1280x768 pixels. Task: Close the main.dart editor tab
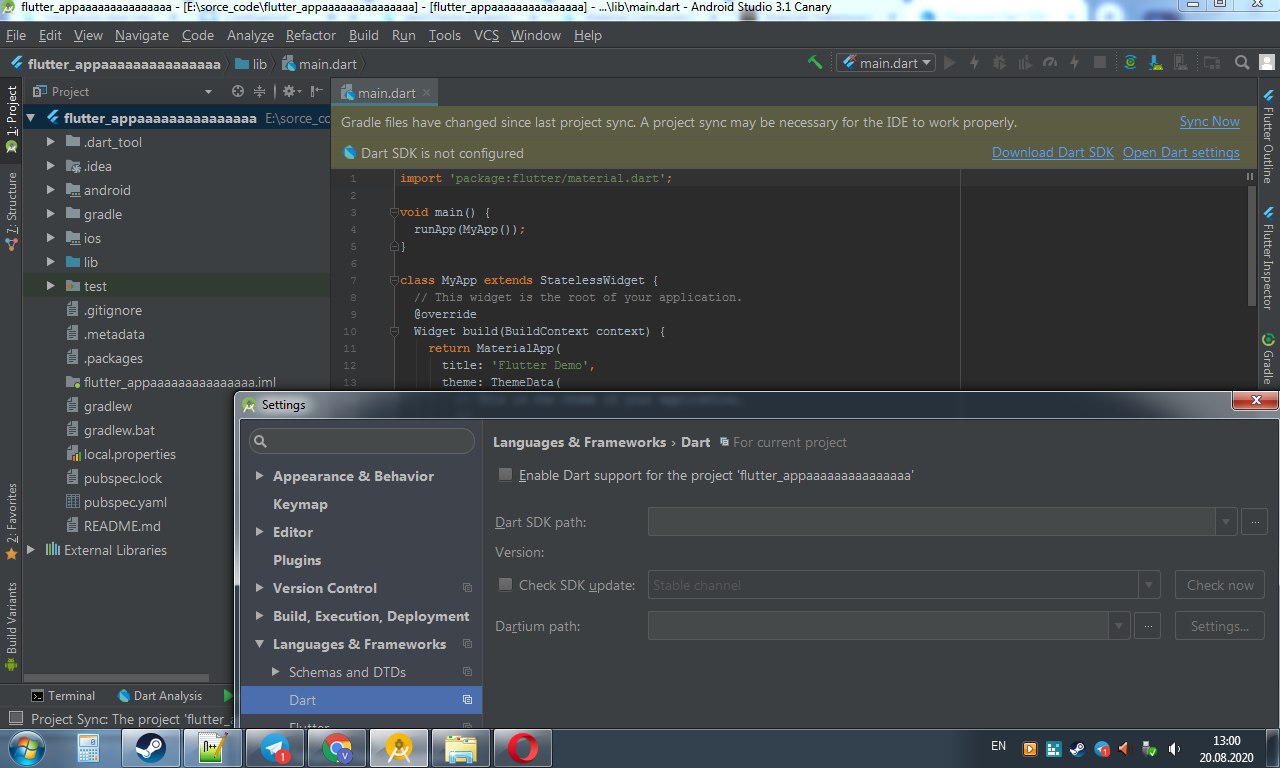(x=426, y=93)
